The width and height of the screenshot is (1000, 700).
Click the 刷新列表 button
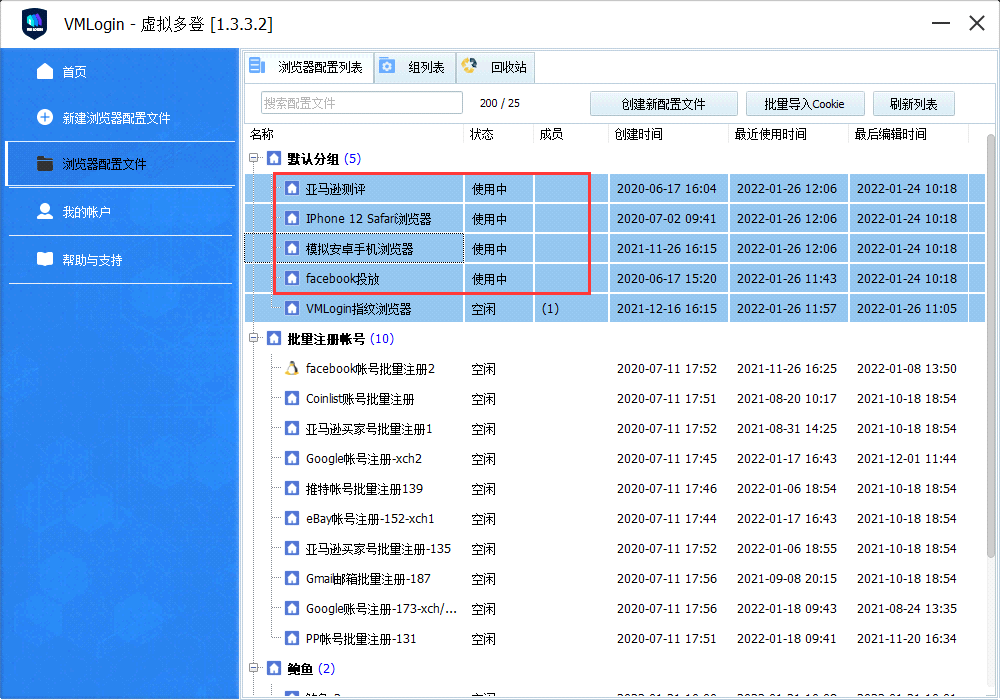coord(913,104)
